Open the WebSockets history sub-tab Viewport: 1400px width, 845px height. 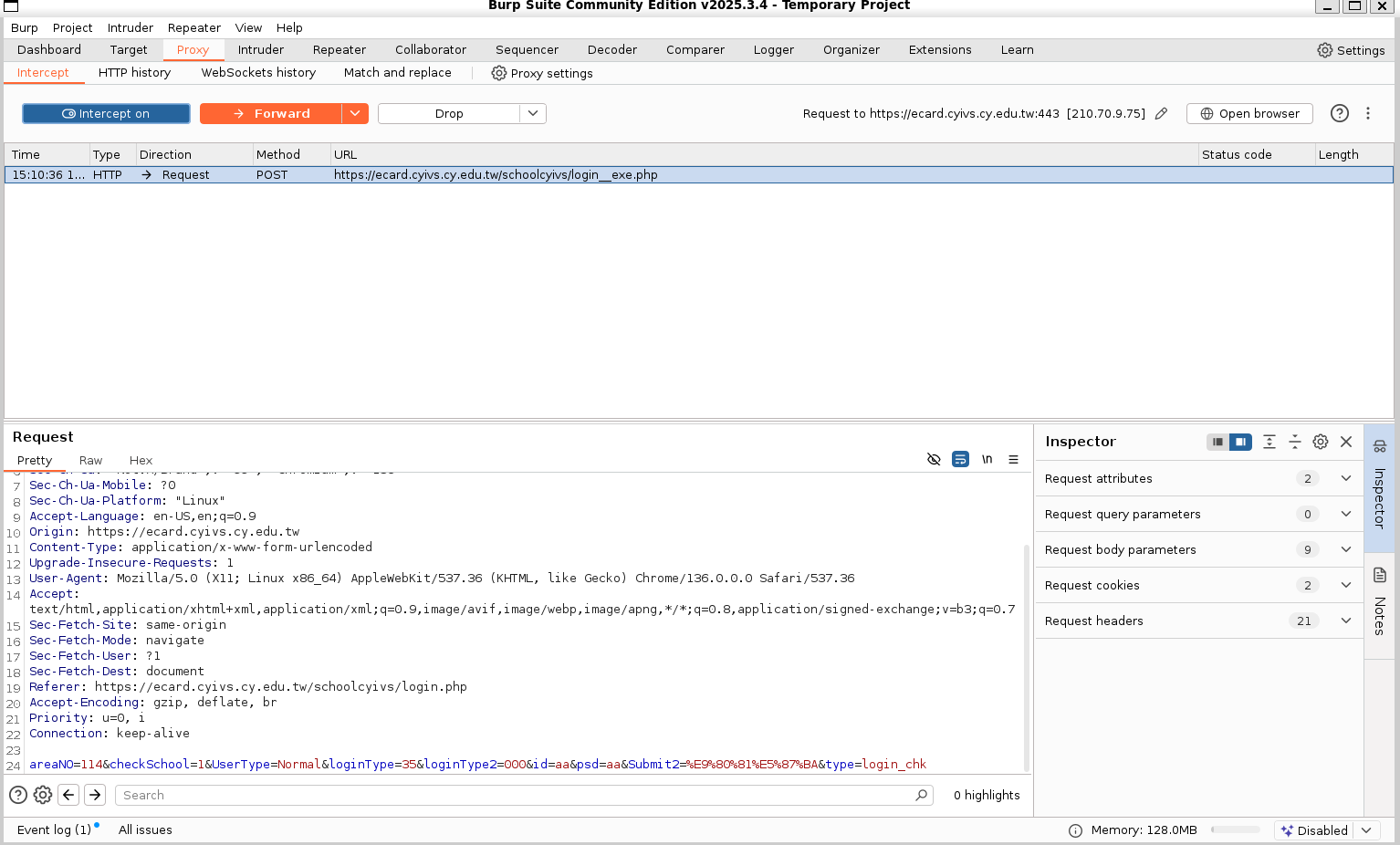(x=258, y=73)
